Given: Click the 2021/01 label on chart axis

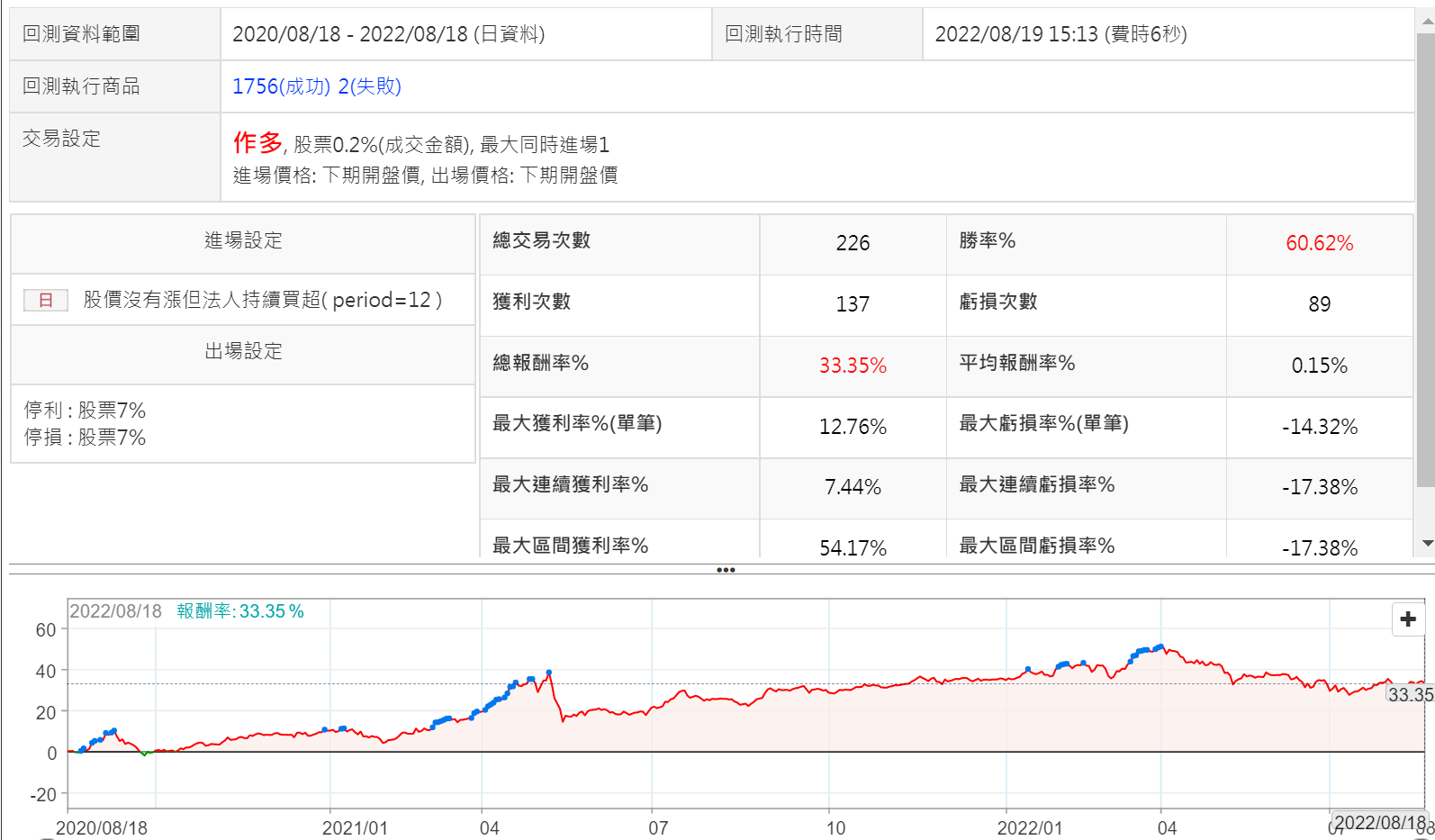Looking at the screenshot, I should (x=355, y=827).
